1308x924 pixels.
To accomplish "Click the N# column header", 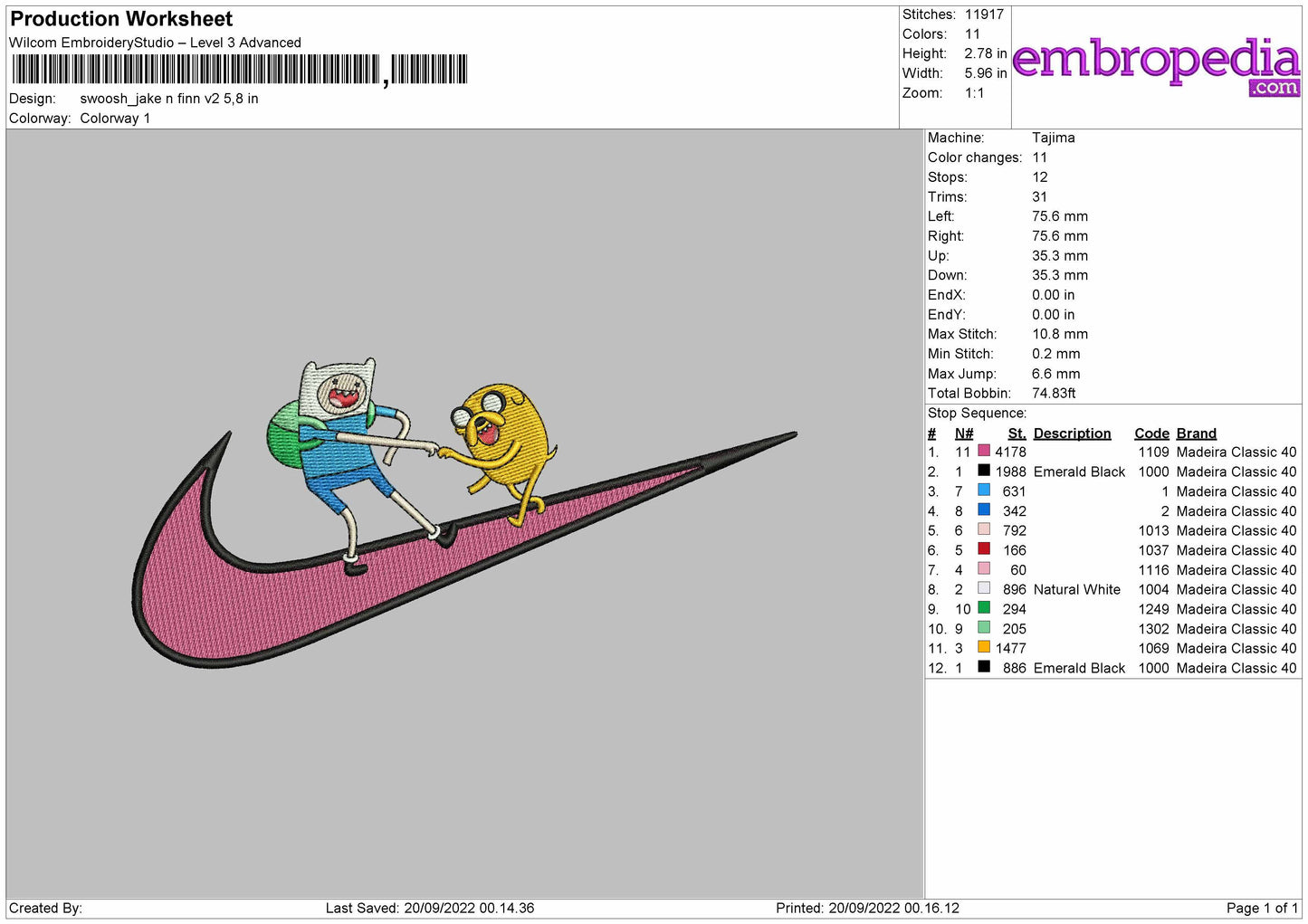I will 964,433.
